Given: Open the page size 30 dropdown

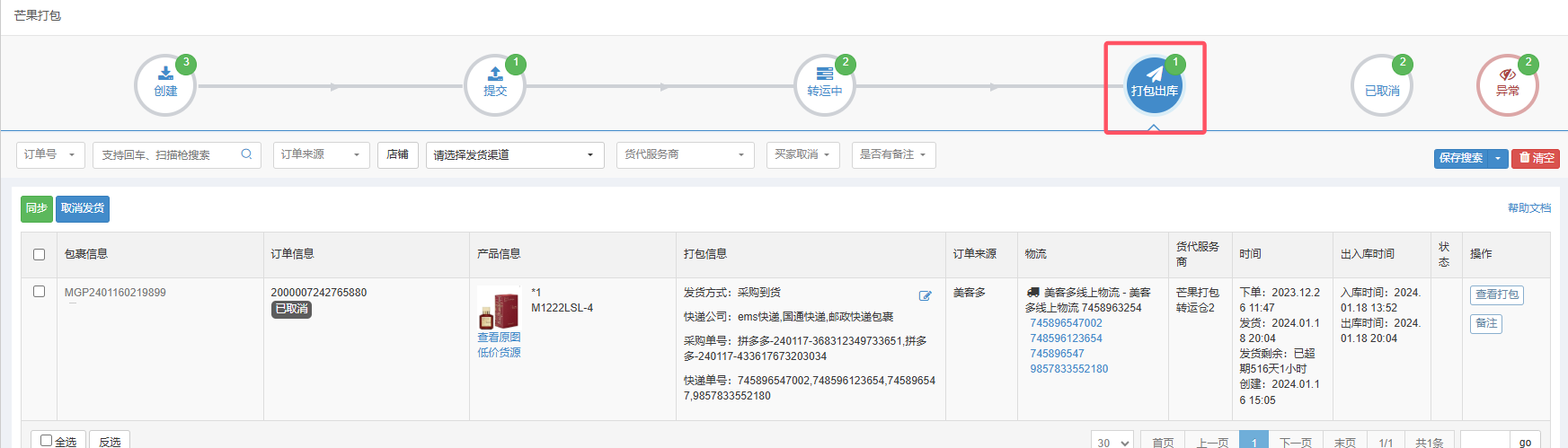Looking at the screenshot, I should [x=1112, y=442].
